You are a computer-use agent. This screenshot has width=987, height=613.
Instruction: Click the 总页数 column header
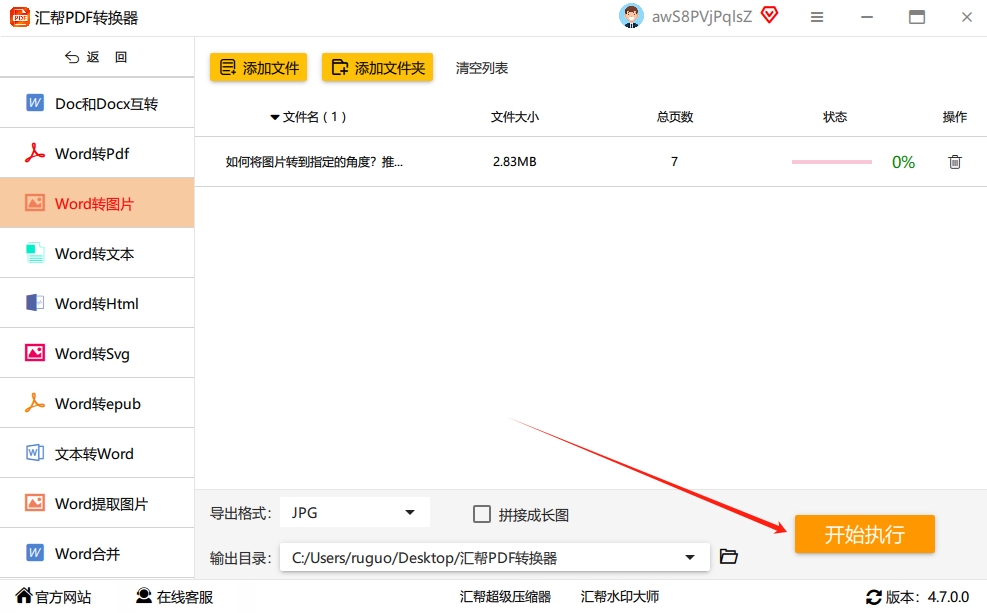pos(675,117)
